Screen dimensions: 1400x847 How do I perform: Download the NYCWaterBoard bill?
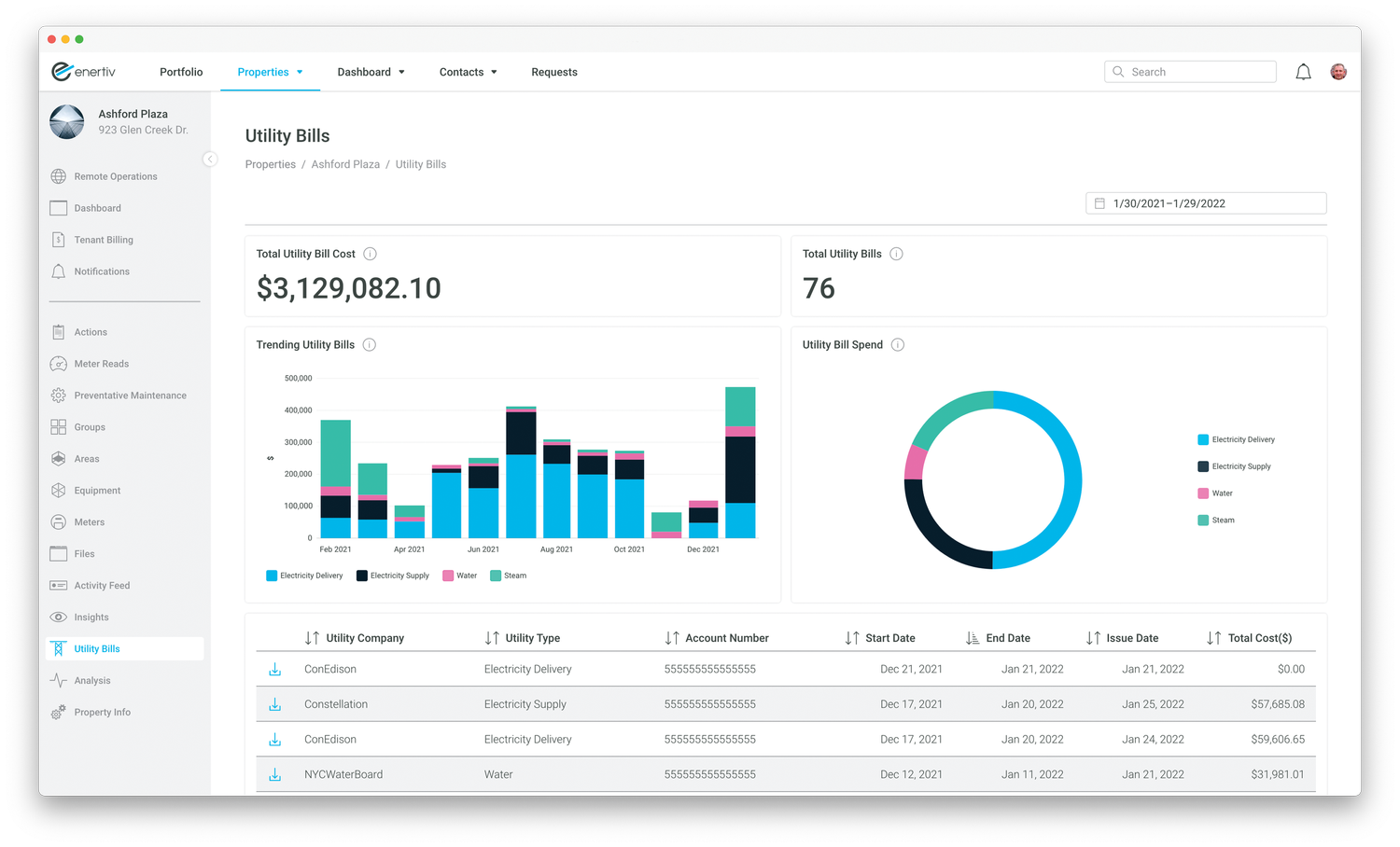275,774
